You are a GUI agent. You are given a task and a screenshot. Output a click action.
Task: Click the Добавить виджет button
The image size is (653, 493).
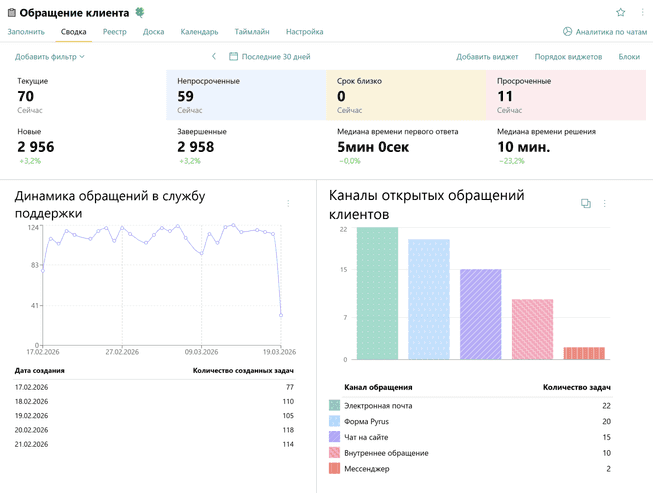(487, 57)
